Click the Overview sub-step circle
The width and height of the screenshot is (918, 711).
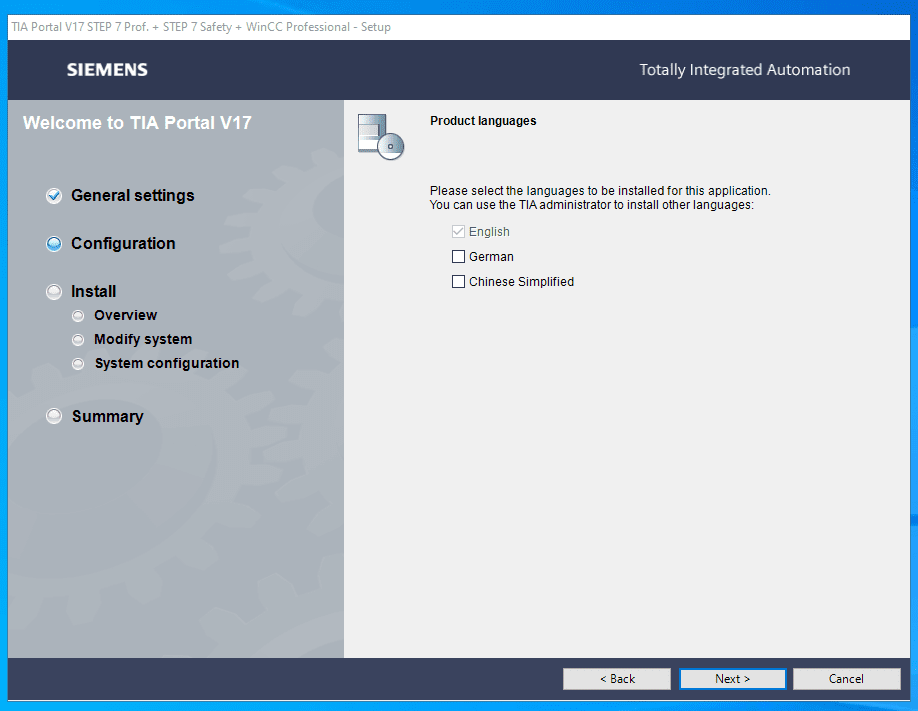78,316
